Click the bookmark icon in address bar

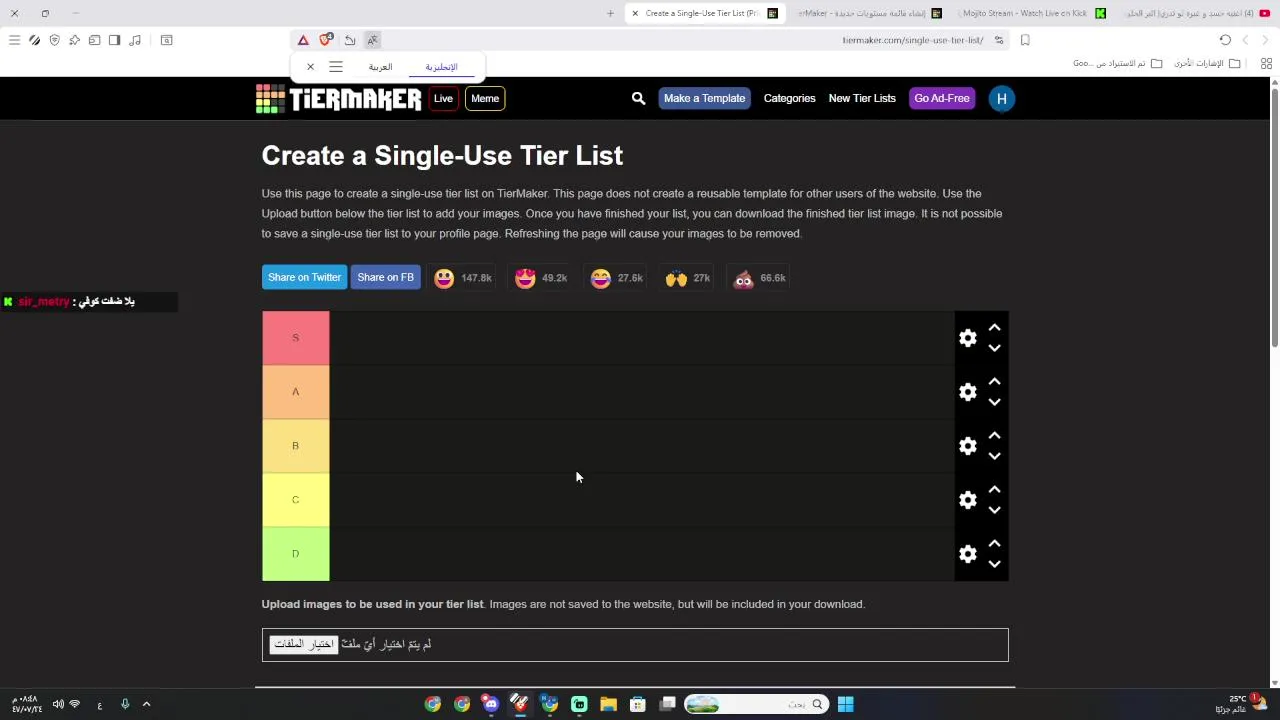1025,40
